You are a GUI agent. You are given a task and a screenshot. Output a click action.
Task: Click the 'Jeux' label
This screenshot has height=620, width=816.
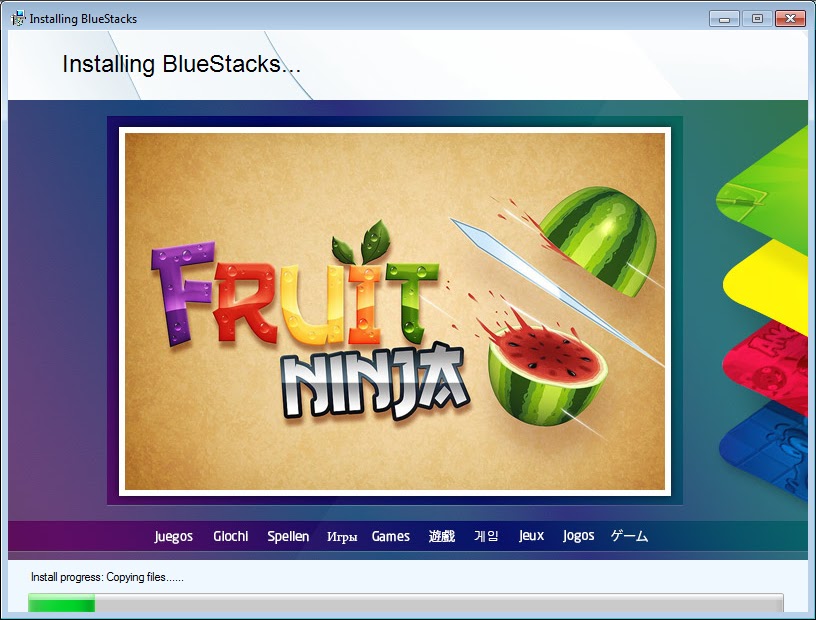pyautogui.click(x=531, y=536)
